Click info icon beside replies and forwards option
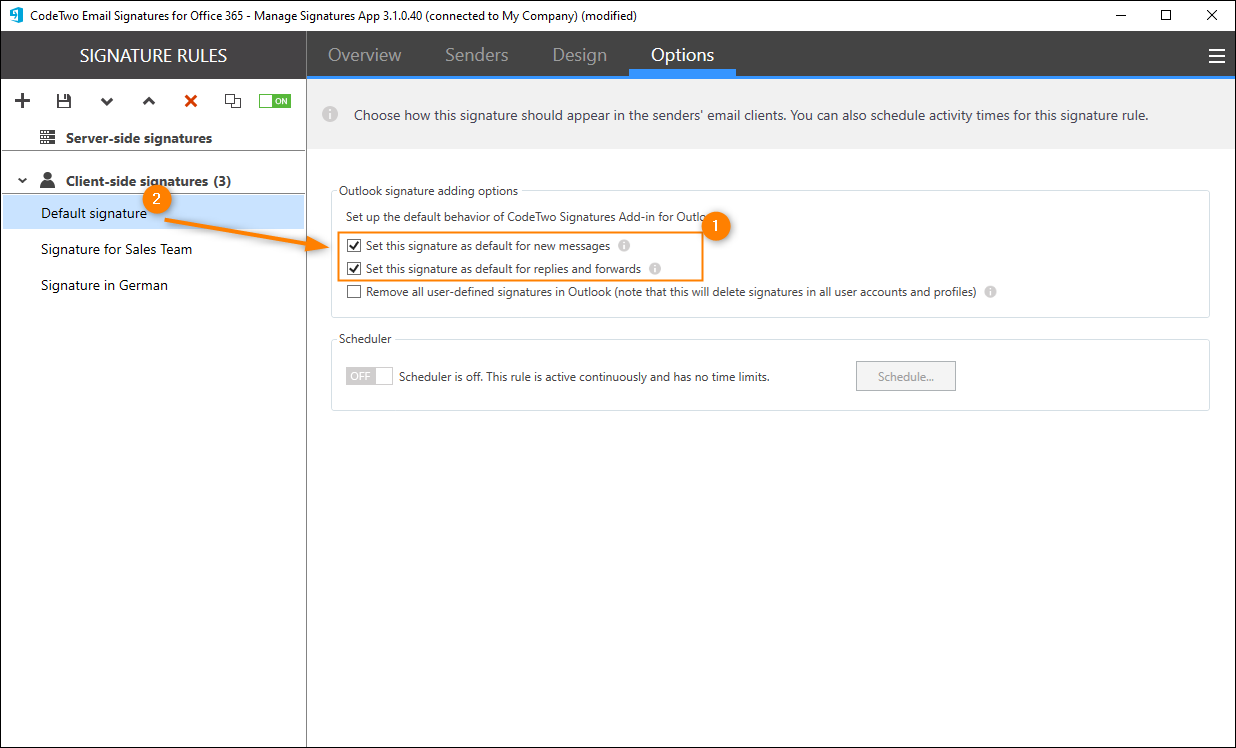Image resolution: width=1236 pixels, height=748 pixels. point(655,269)
